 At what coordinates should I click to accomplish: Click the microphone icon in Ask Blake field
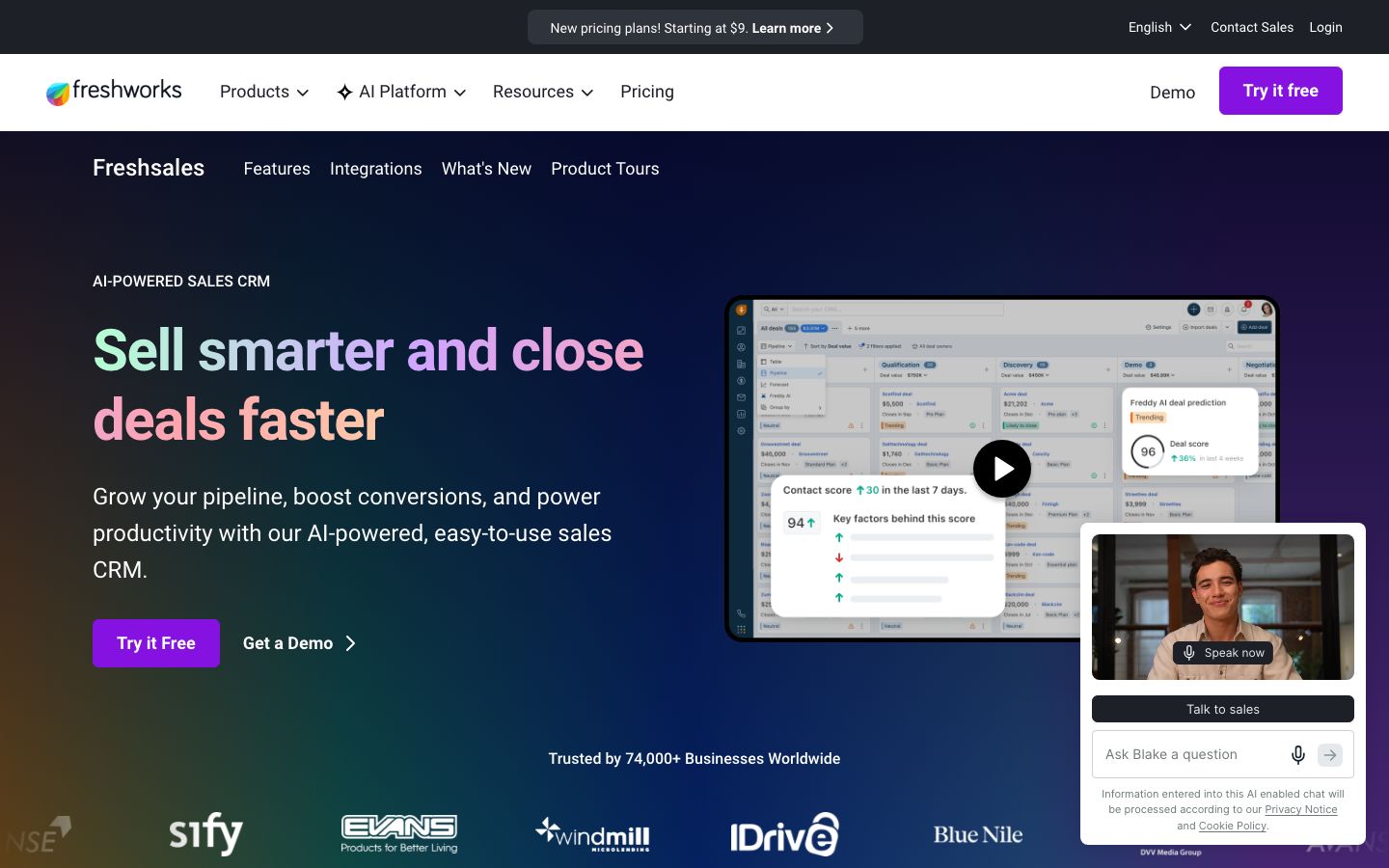pos(1298,754)
